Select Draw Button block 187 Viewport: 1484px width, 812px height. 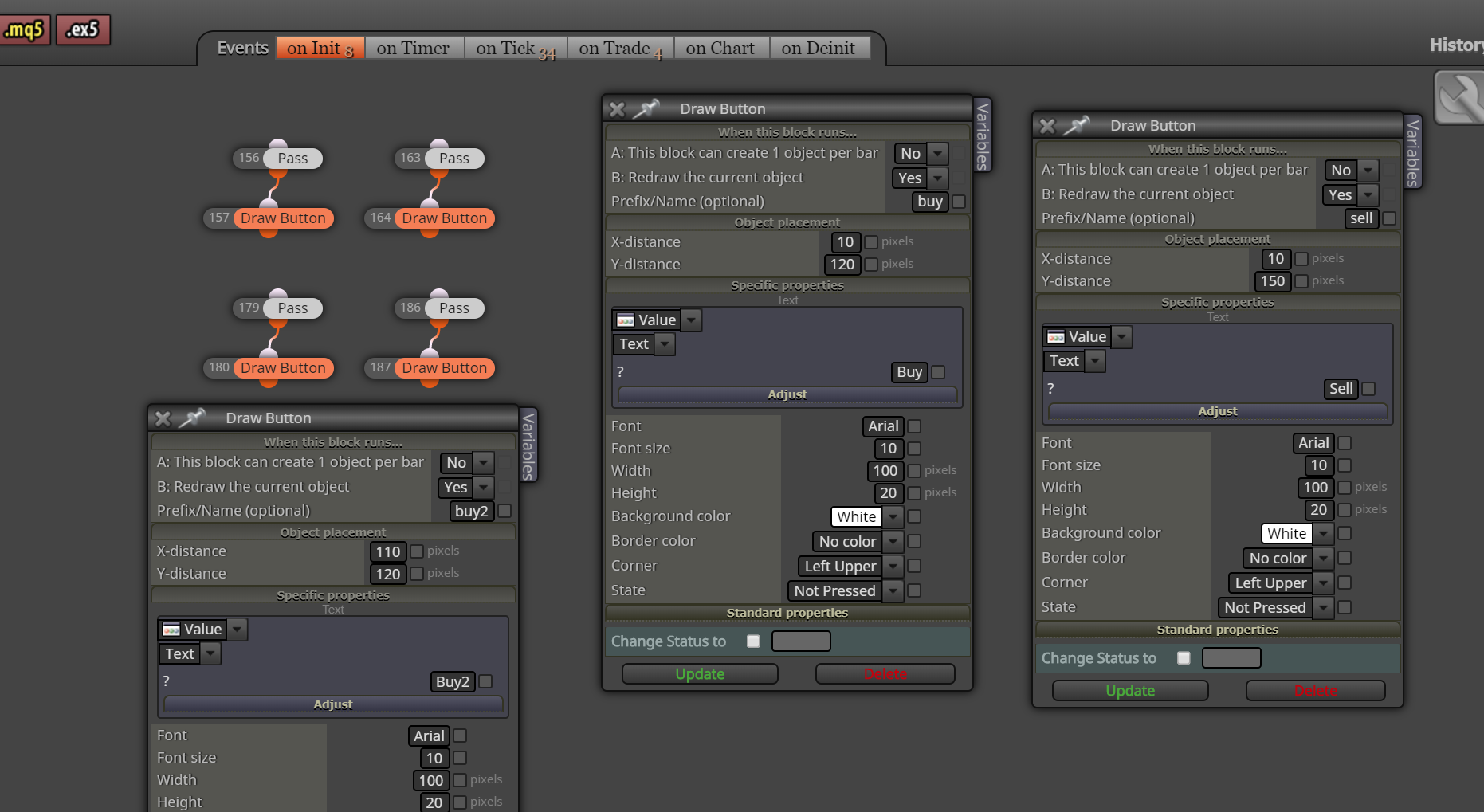(445, 368)
